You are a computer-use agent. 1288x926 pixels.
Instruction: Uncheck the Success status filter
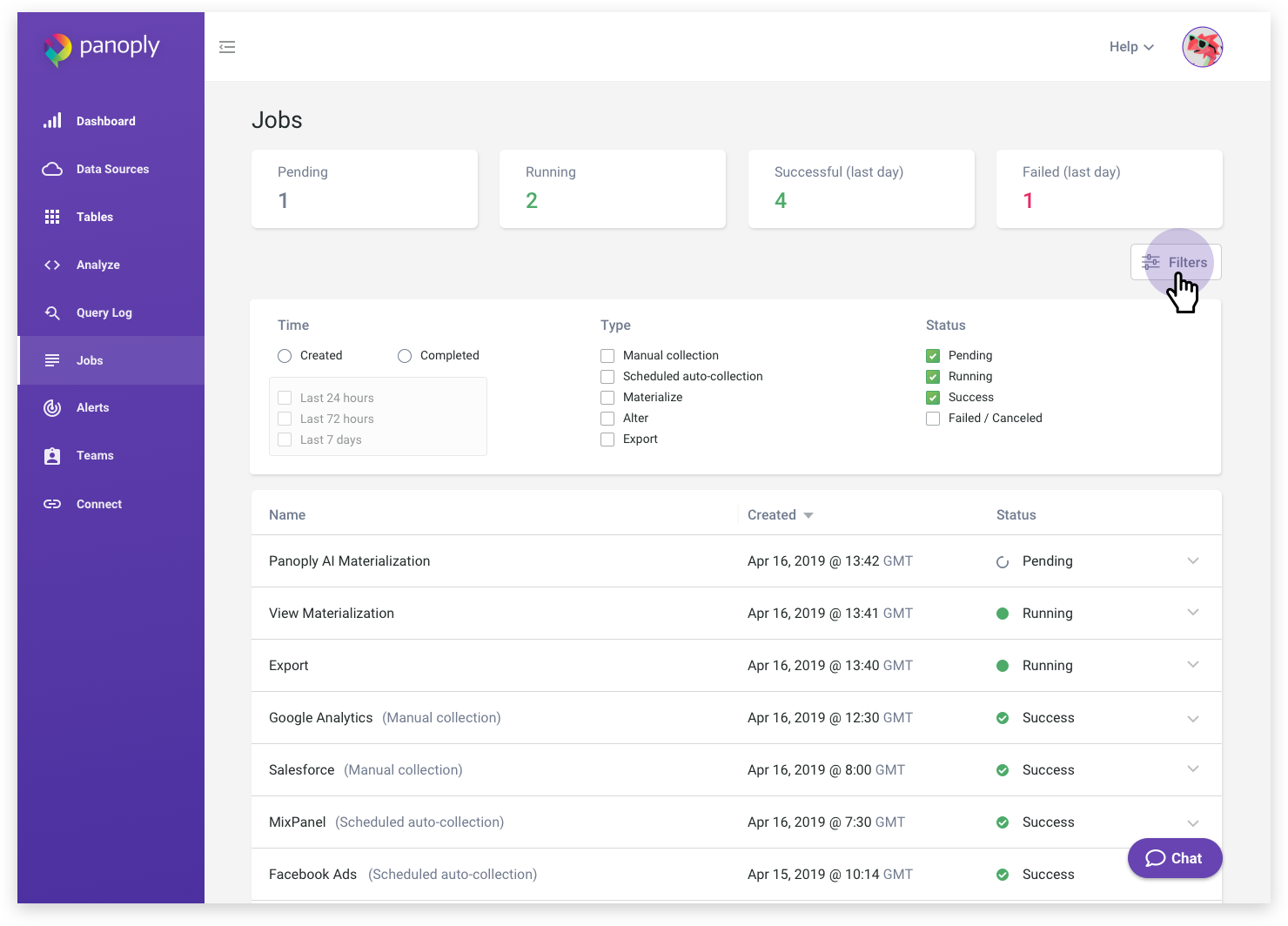coord(933,398)
